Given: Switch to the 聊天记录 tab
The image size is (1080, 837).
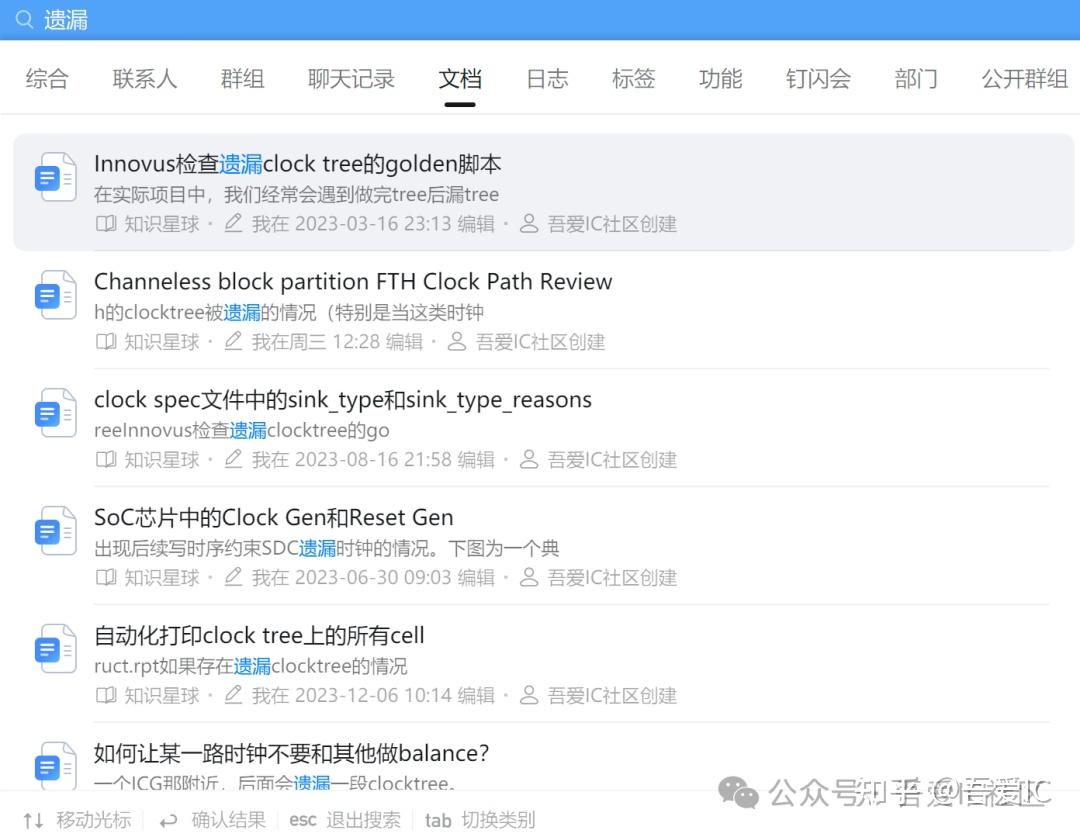Looking at the screenshot, I should [352, 79].
